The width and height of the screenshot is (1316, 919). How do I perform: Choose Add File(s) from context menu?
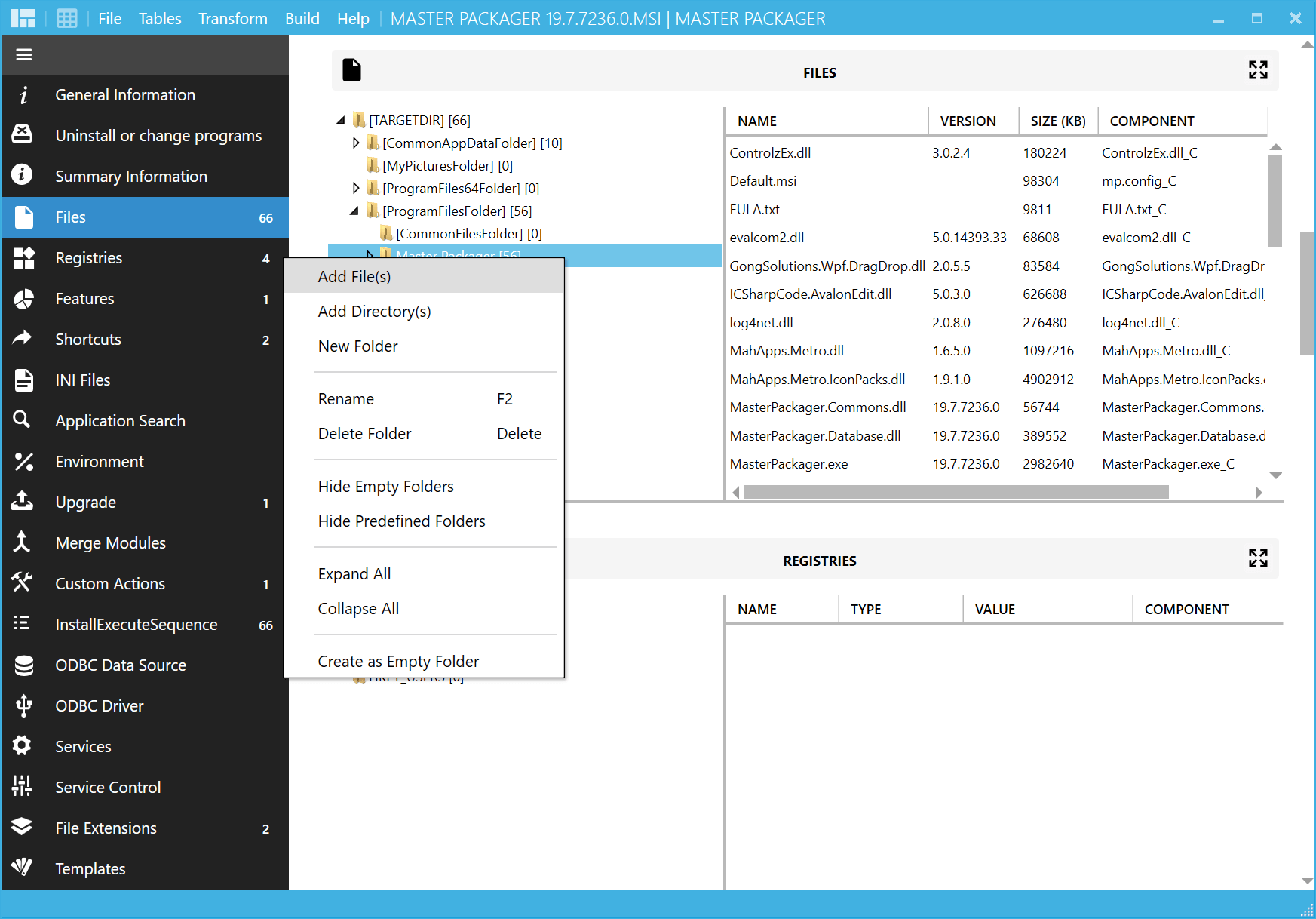coord(354,277)
